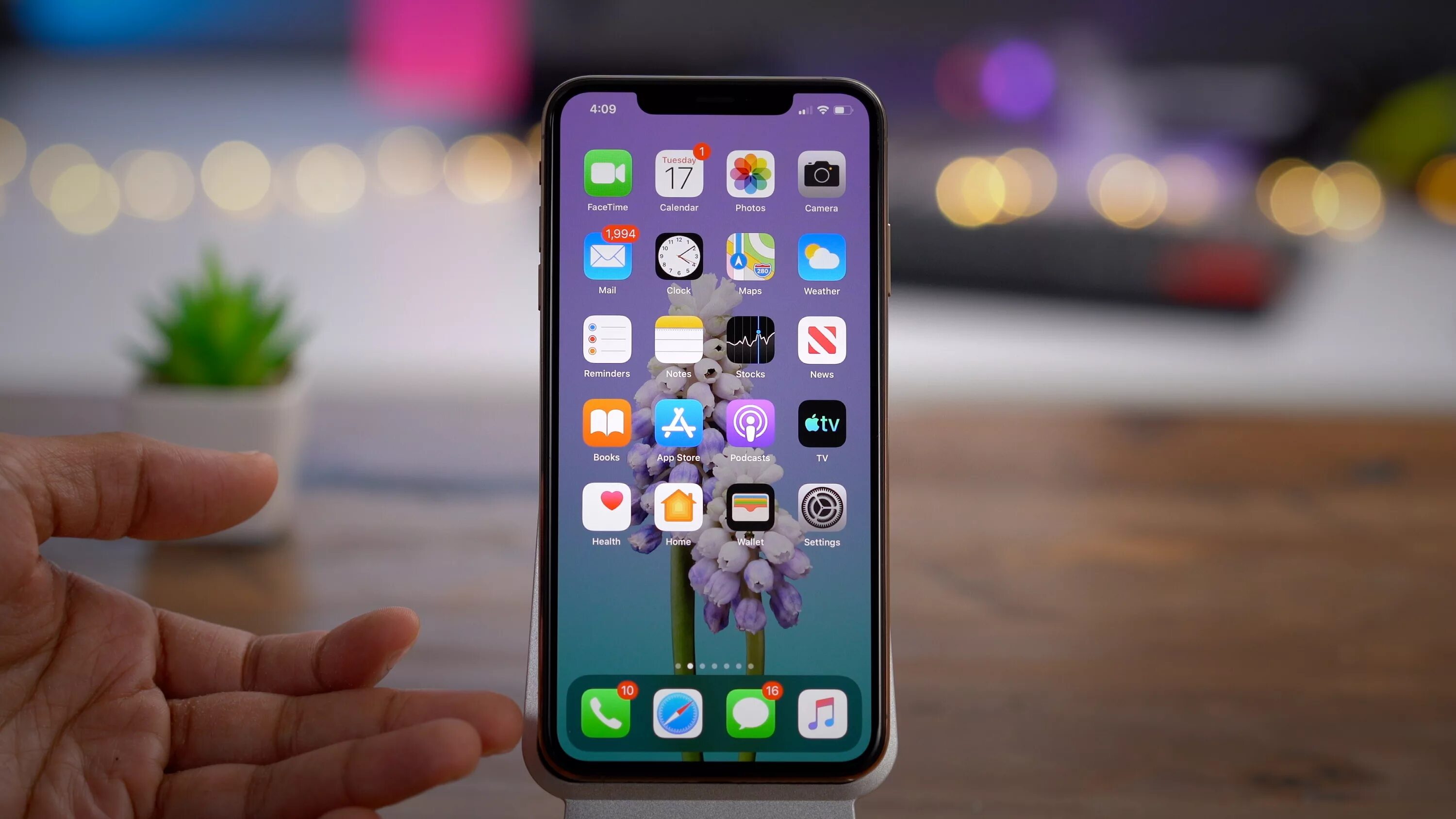Open Messages with 16 notifications
1456x819 pixels.
coord(750,713)
